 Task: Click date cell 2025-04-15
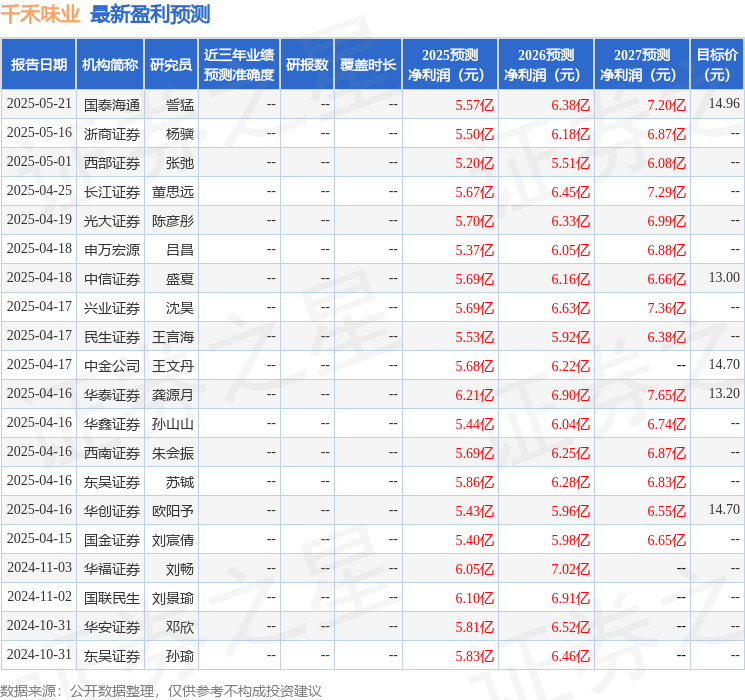39,538
